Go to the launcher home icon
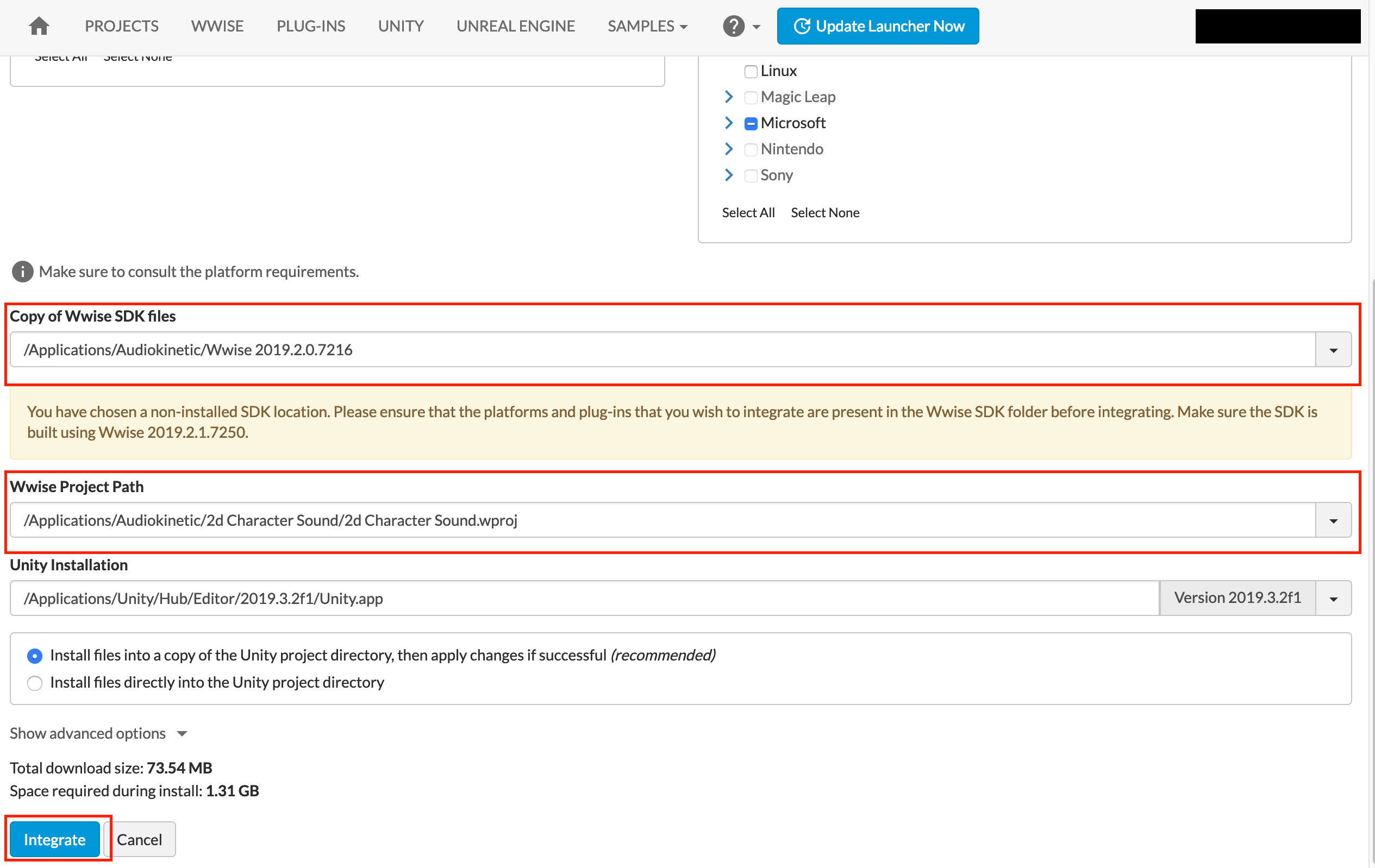 pos(39,26)
